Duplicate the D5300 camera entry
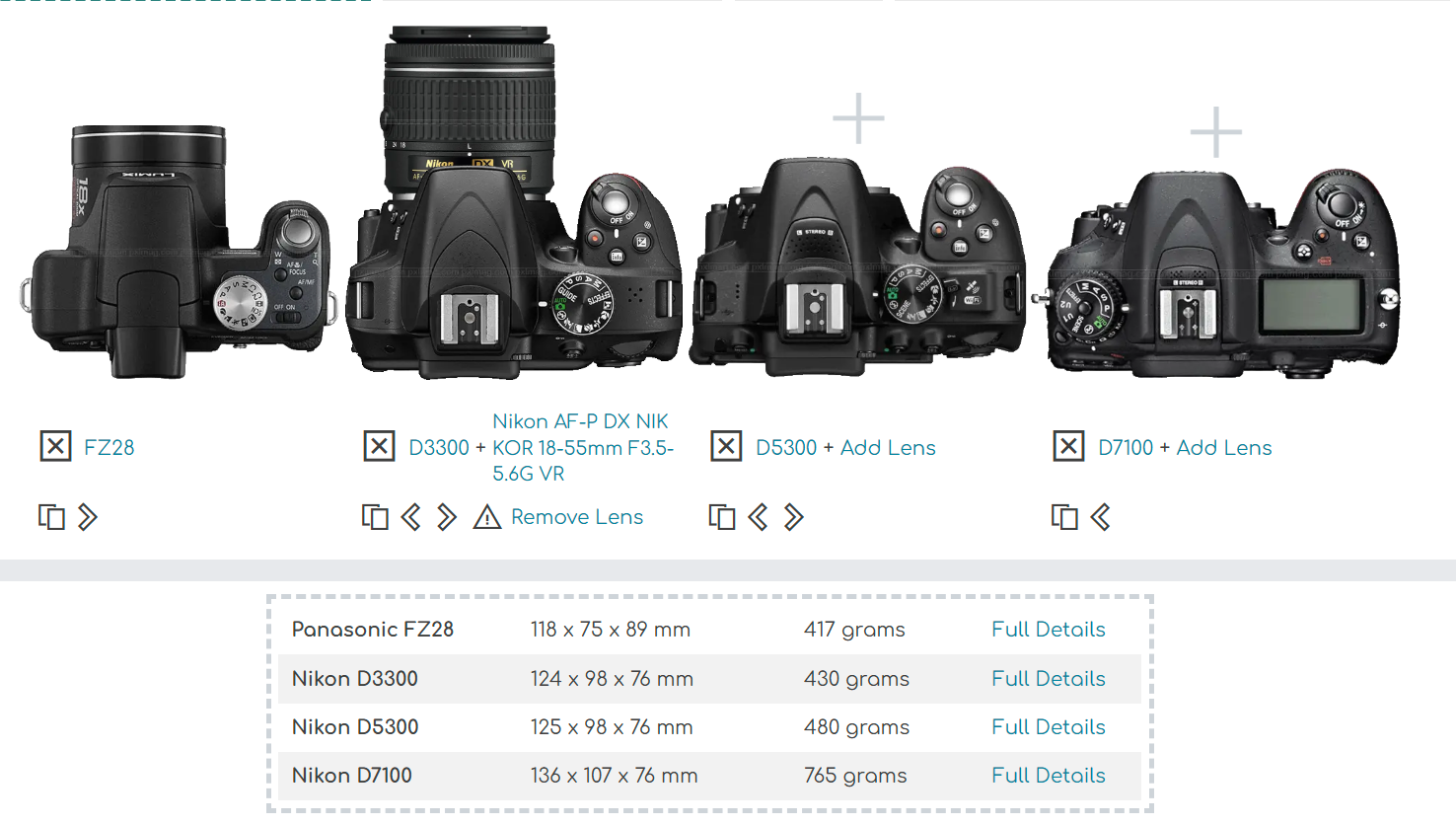The width and height of the screenshot is (1456, 825). (722, 517)
